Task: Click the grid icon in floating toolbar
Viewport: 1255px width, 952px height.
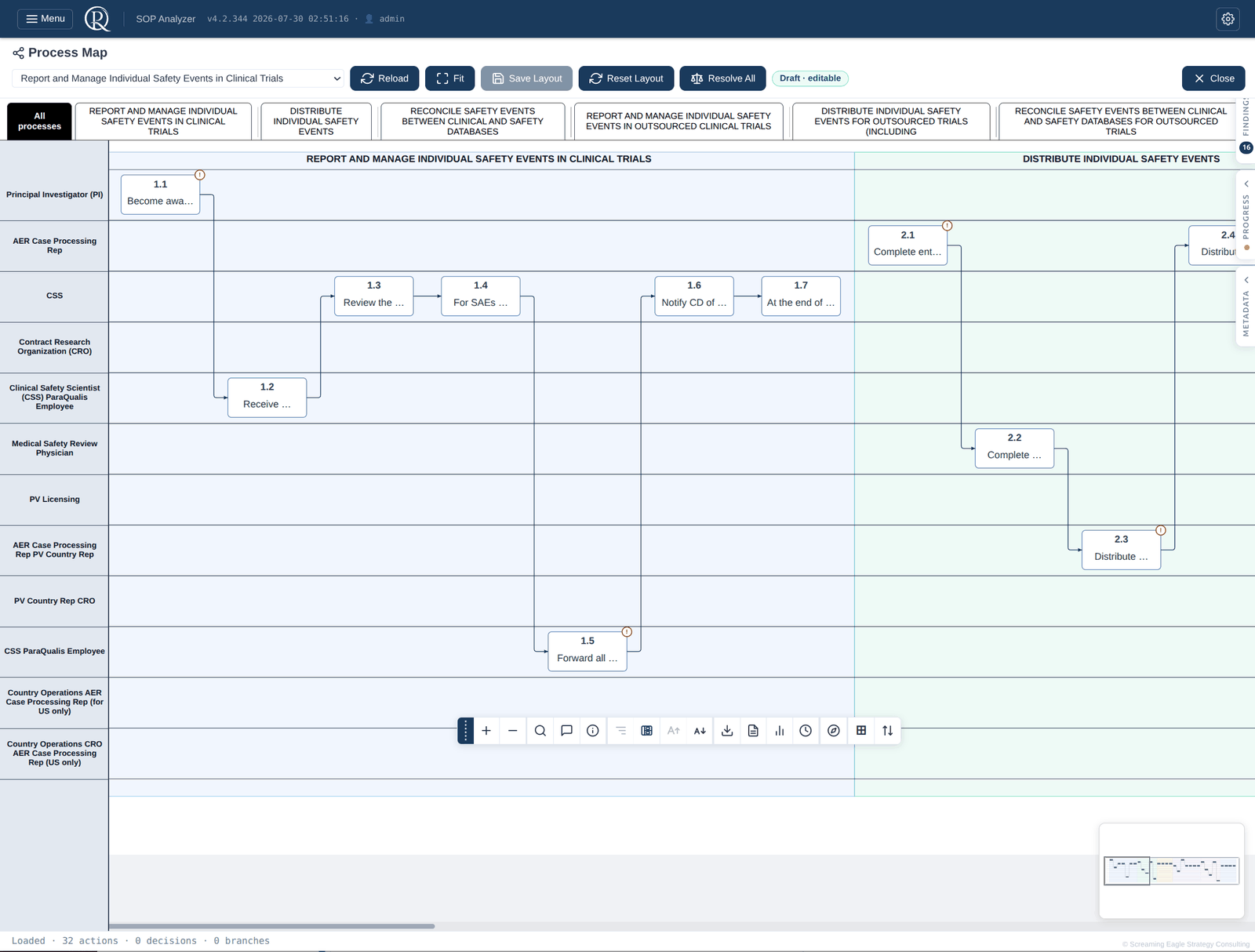Action: tap(861, 730)
